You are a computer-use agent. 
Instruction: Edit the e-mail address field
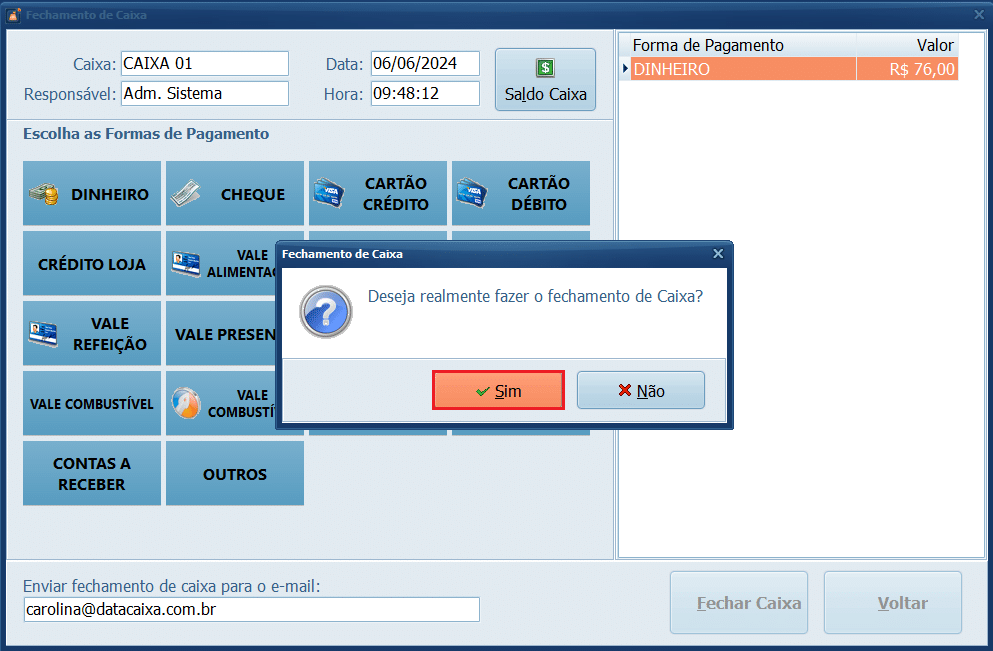(x=251, y=609)
